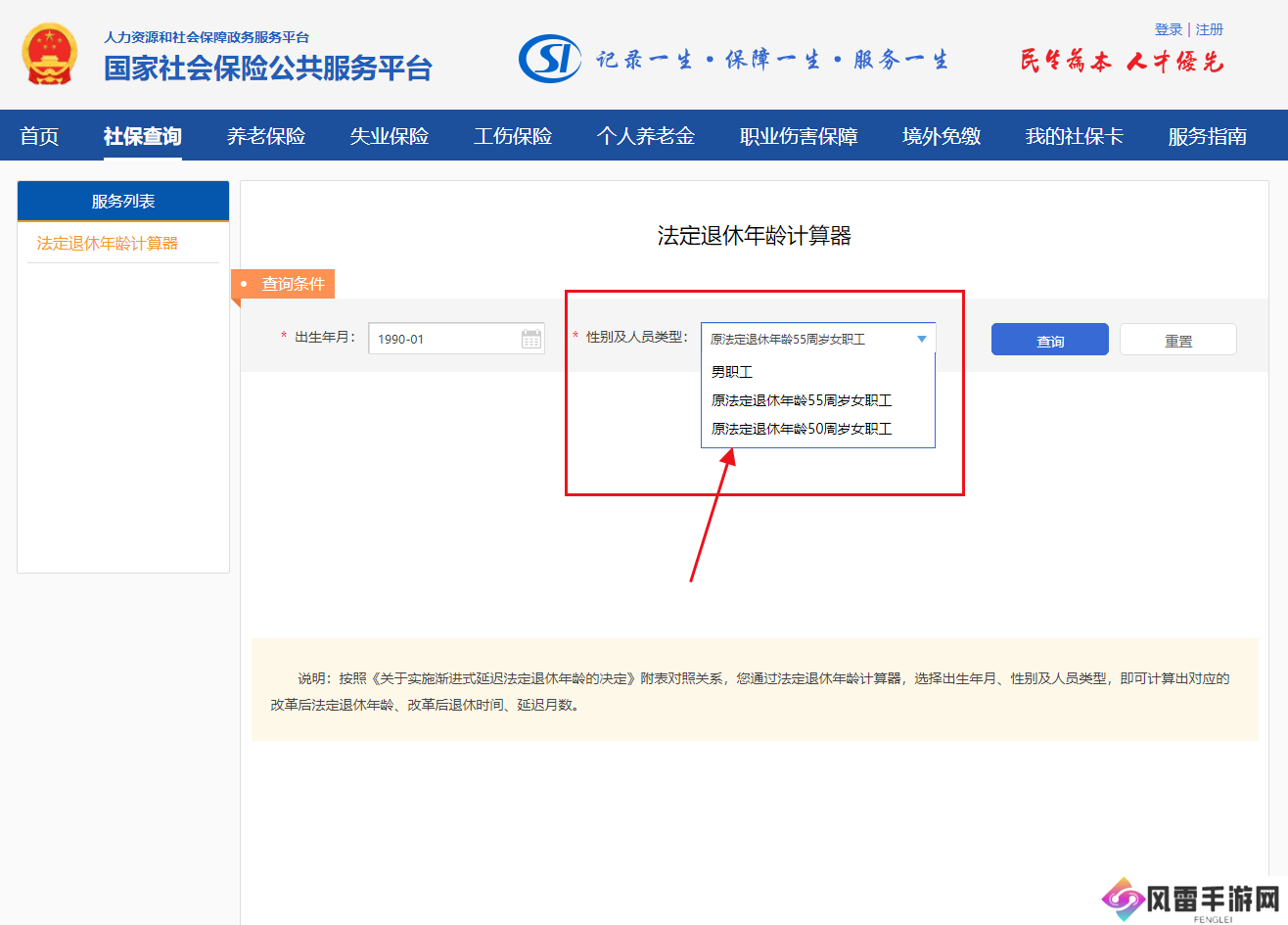The height and width of the screenshot is (925, 1288).
Task: Open the 服务指南 menu item
Action: pos(1207,136)
